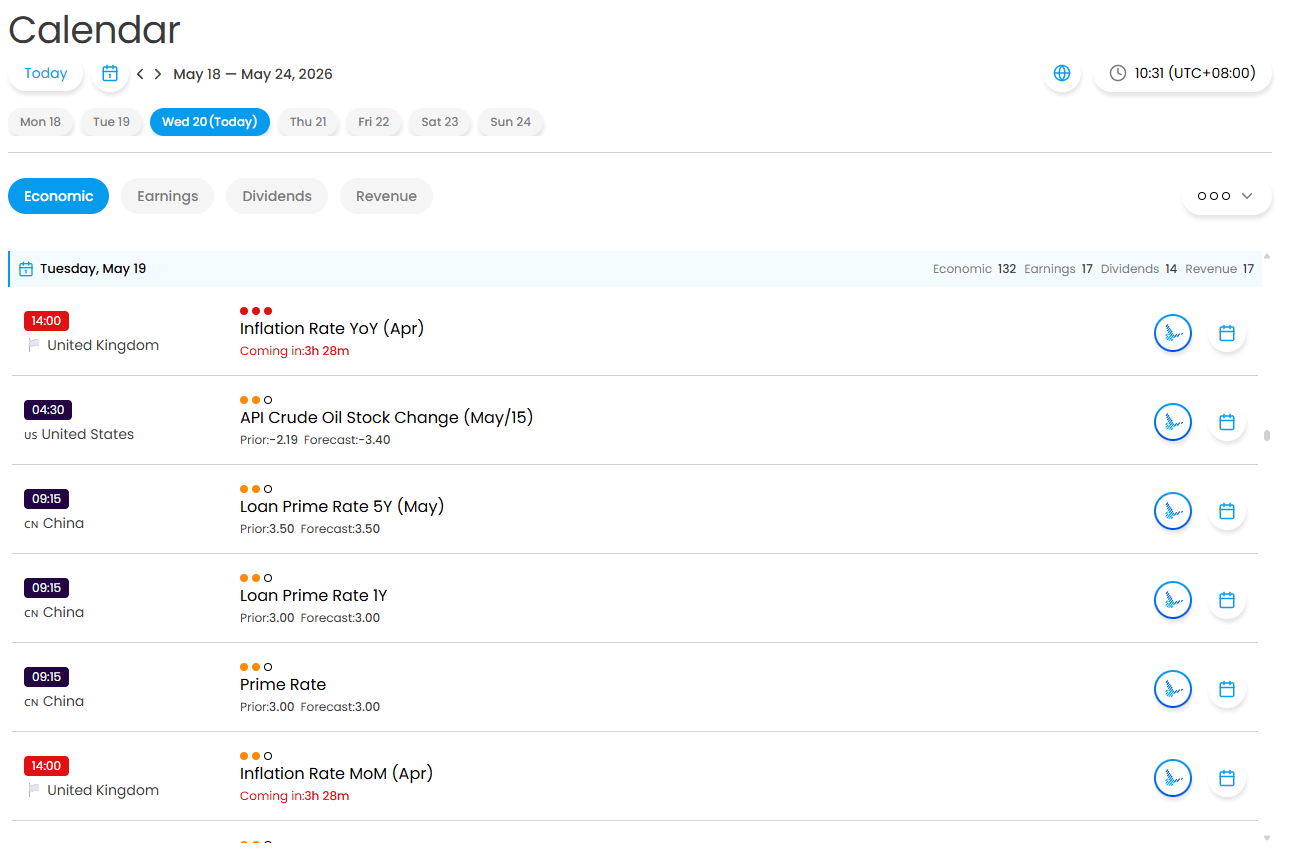1294x848 pixels.
Task: Open the importance filter dropdown
Action: coord(1227,196)
